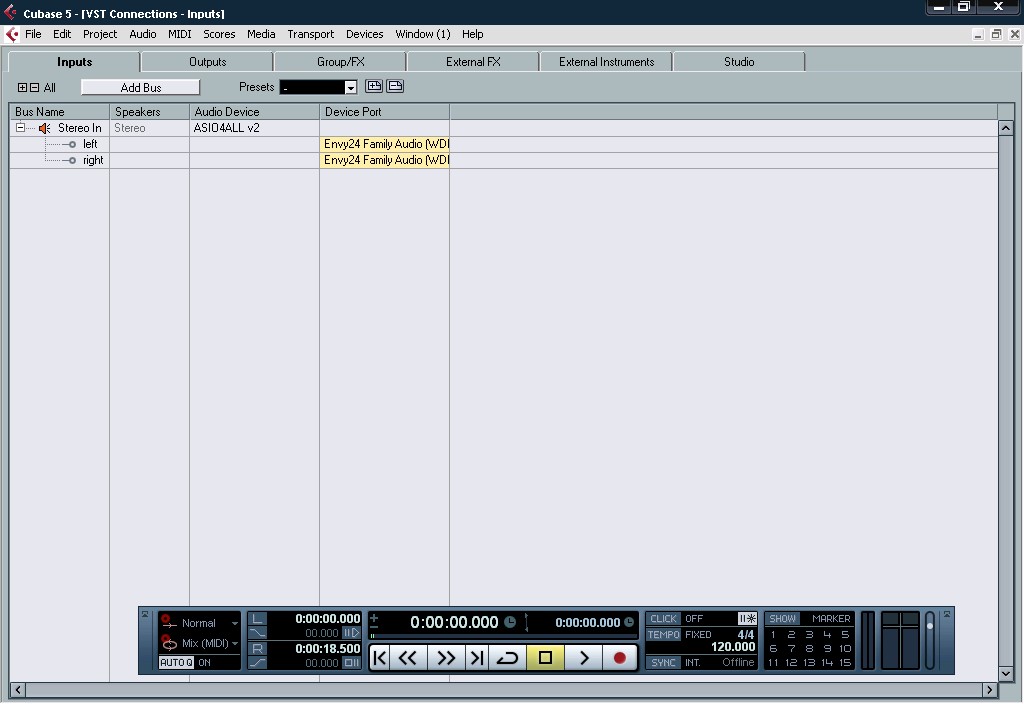The height and width of the screenshot is (704, 1024).
Task: Toggle the punch out button
Action: click(258, 663)
